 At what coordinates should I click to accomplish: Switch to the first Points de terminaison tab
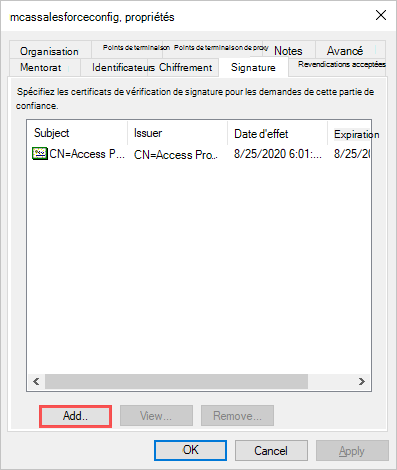[x=127, y=49]
